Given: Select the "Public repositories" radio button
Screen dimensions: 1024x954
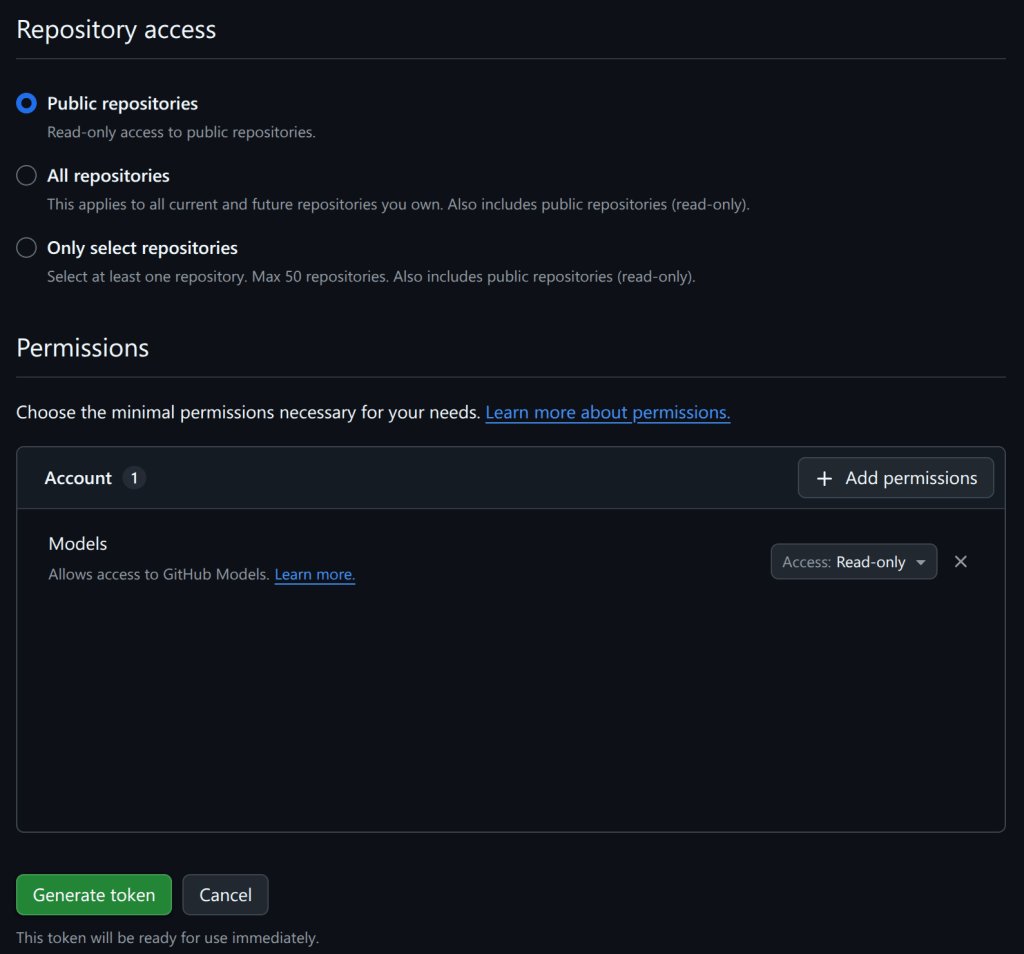Looking at the screenshot, I should coord(26,103).
